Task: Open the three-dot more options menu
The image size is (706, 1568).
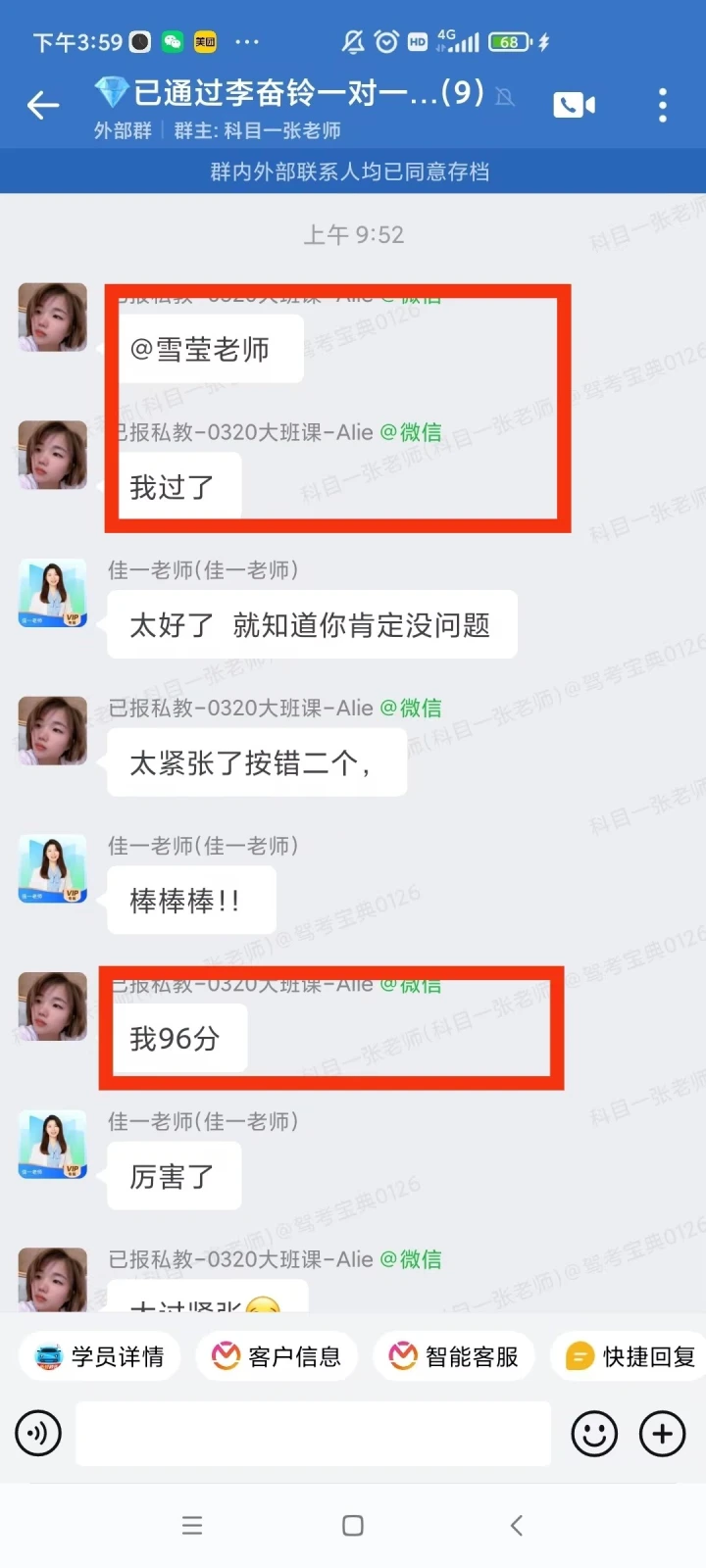Action: tap(663, 105)
